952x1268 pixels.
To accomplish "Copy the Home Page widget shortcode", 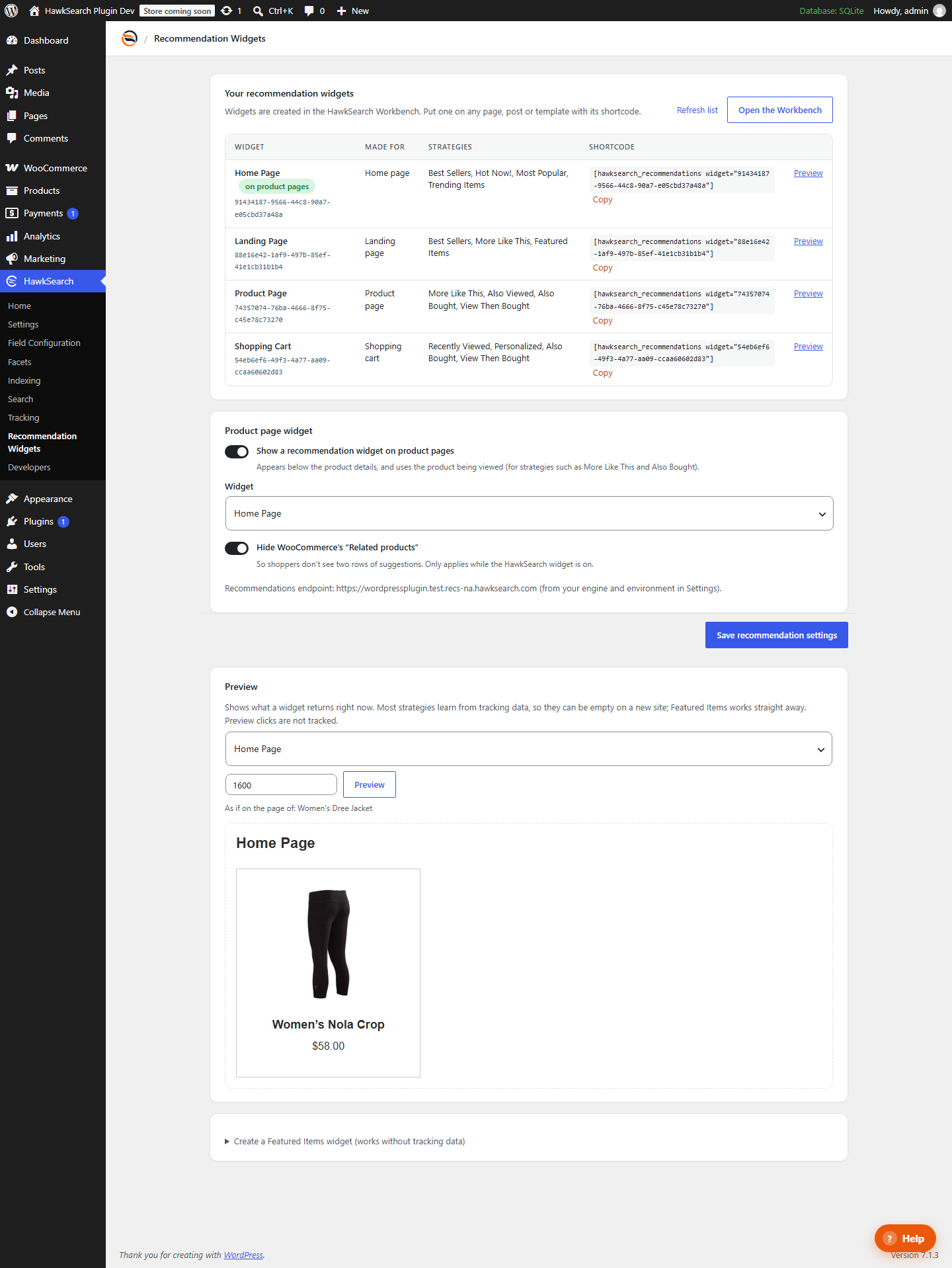I will [x=602, y=200].
